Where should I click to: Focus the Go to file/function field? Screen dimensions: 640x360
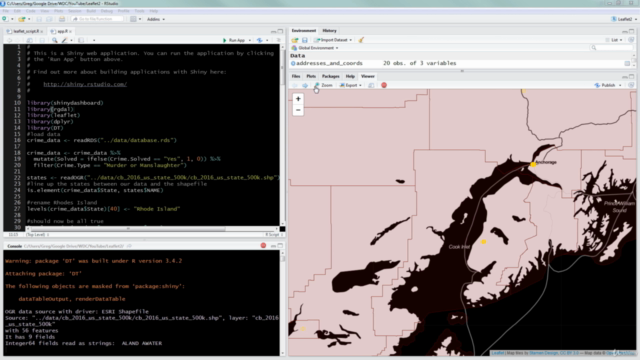pos(97,19)
